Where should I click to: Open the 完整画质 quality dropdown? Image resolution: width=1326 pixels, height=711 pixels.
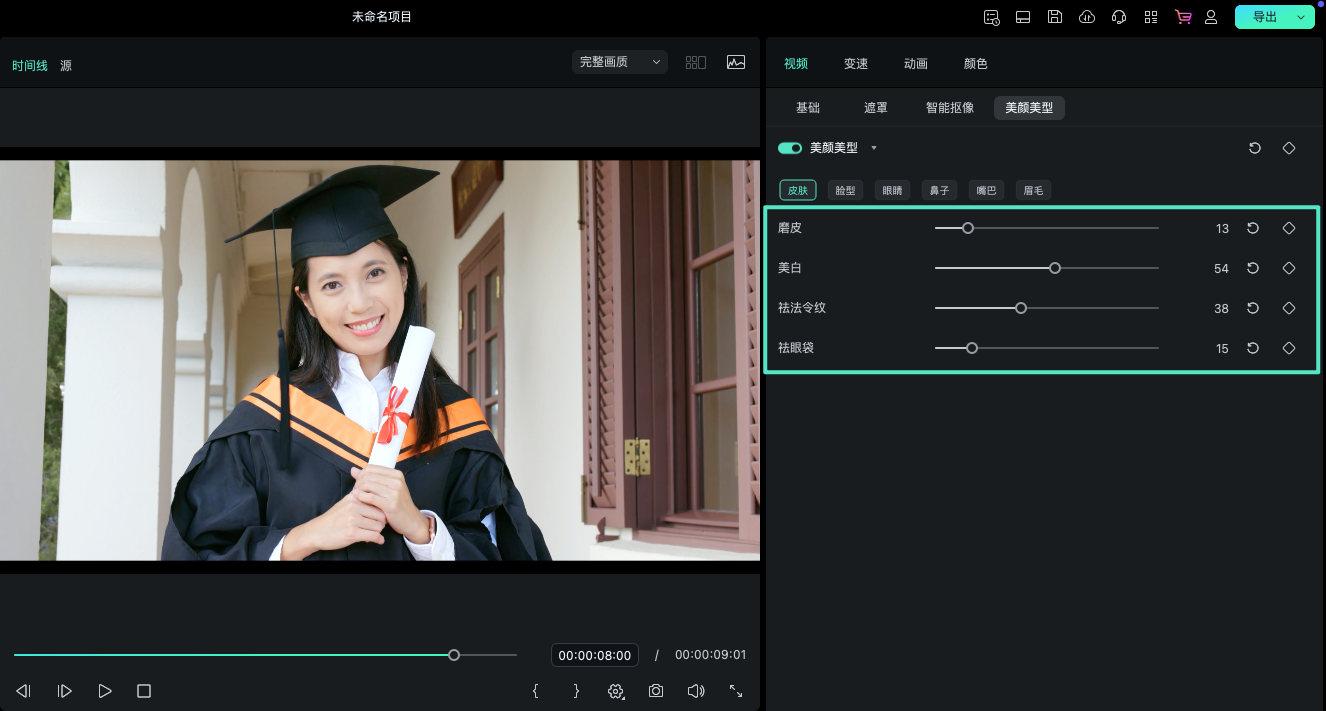click(620, 62)
